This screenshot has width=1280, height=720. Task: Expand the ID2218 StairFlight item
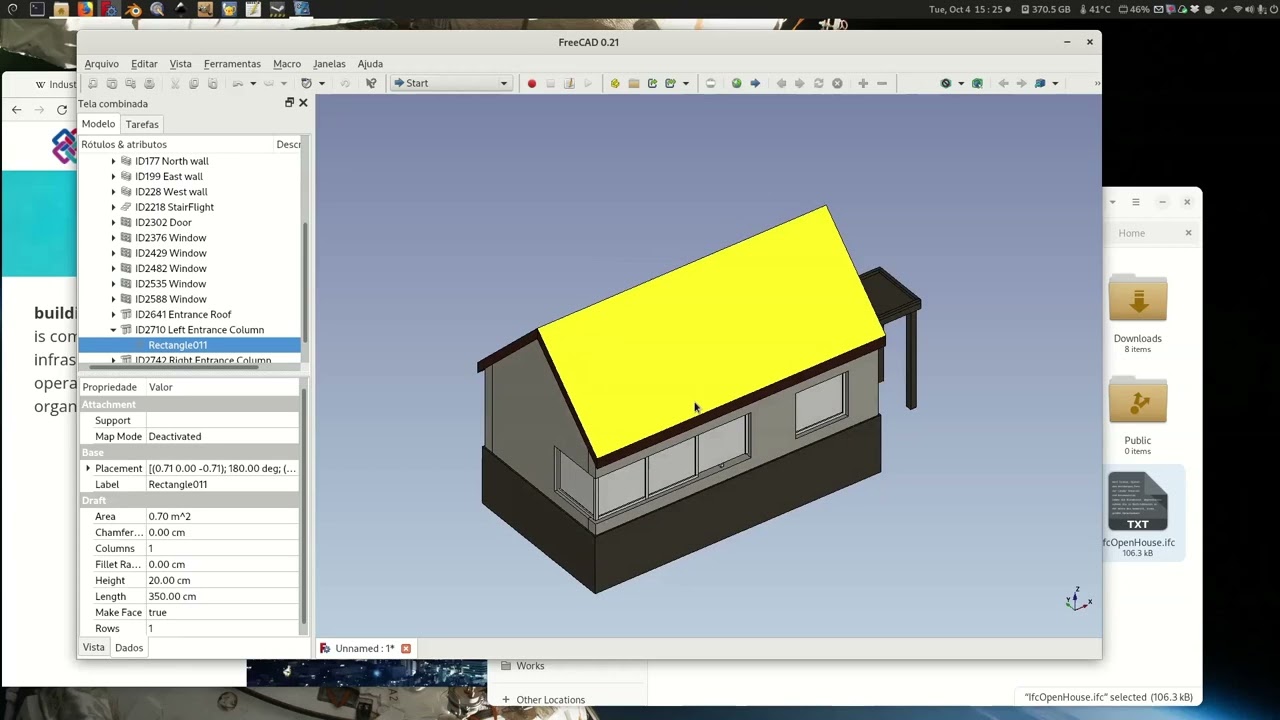(x=113, y=207)
